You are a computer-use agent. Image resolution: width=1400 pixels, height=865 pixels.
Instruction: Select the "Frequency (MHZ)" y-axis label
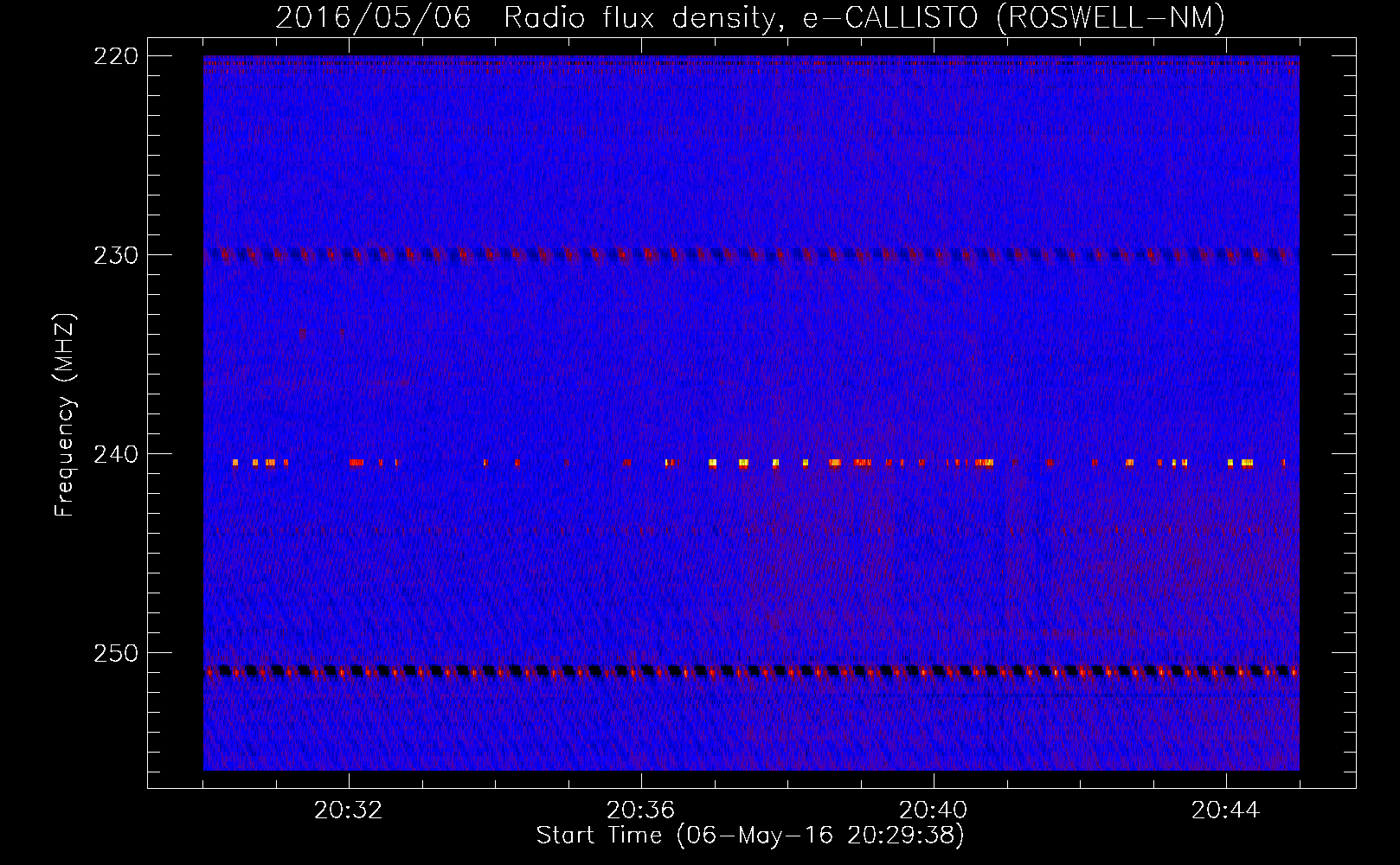tap(65, 414)
